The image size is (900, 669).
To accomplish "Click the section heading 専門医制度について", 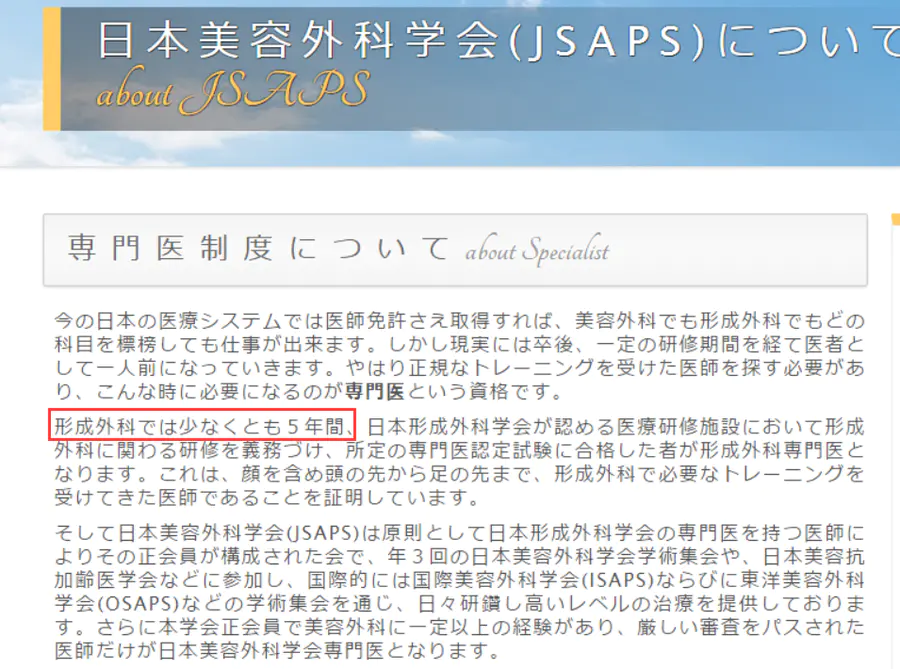I will (258, 248).
